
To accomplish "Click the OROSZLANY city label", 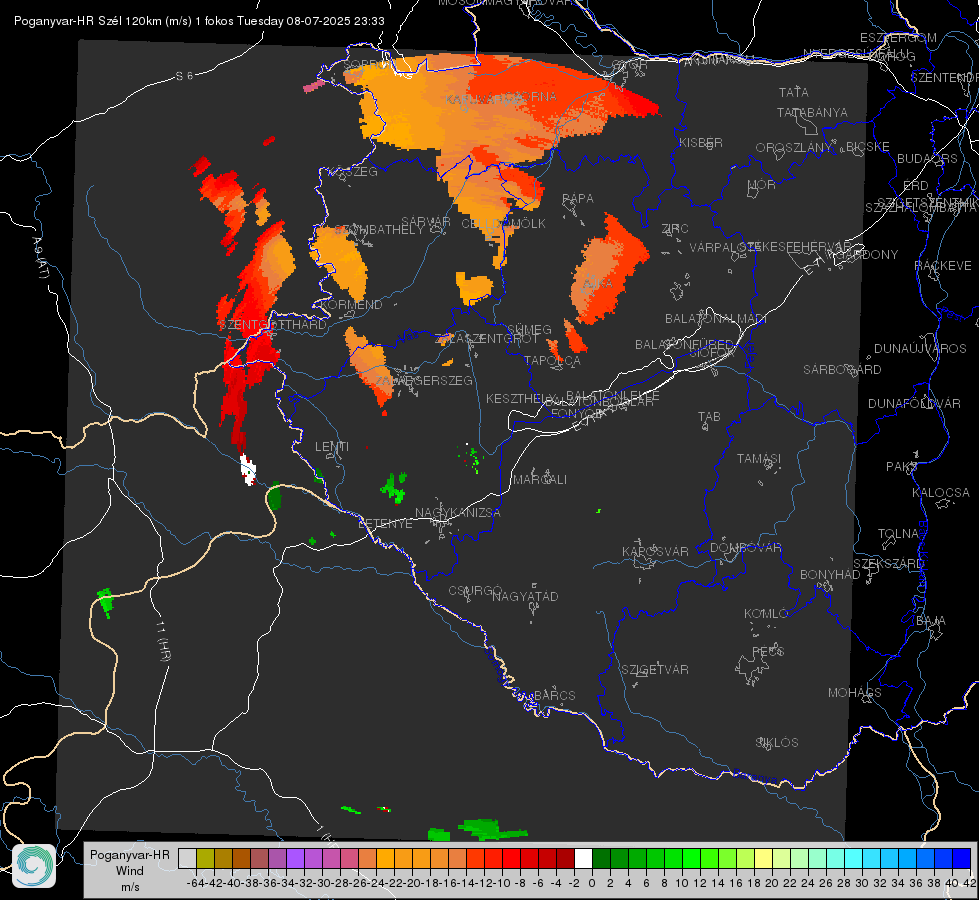I will 794,148.
